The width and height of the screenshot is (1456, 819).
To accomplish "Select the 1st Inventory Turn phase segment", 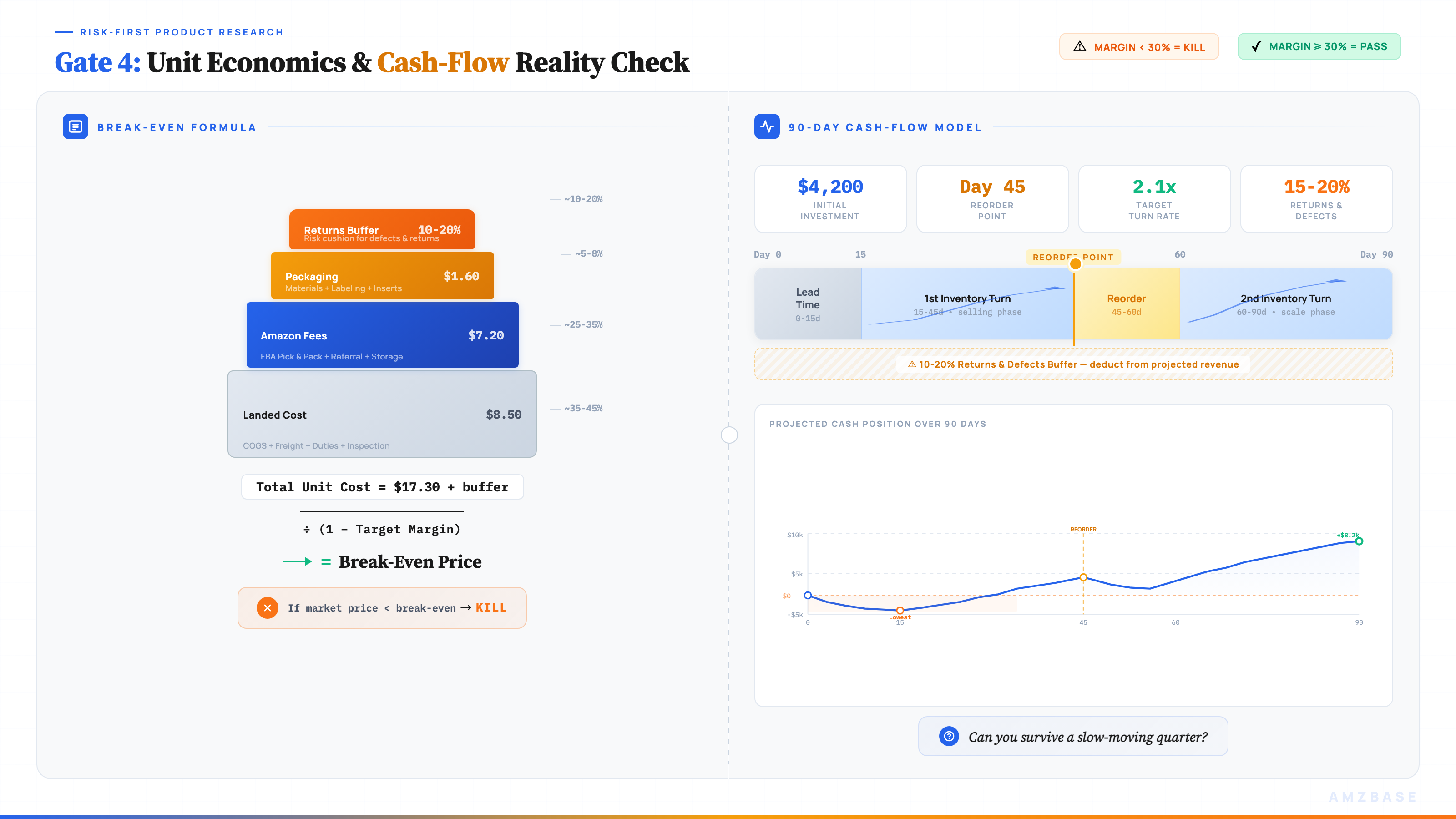I will 967,303.
